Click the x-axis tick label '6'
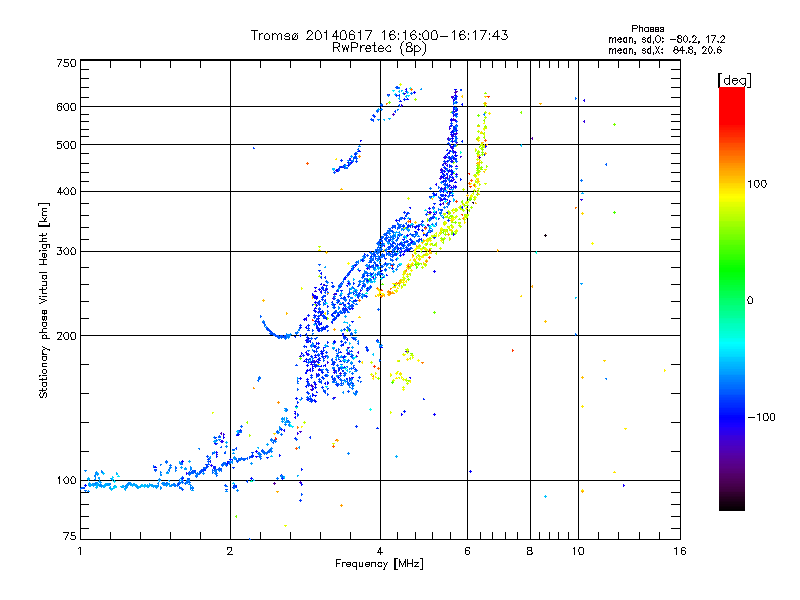 [x=467, y=551]
